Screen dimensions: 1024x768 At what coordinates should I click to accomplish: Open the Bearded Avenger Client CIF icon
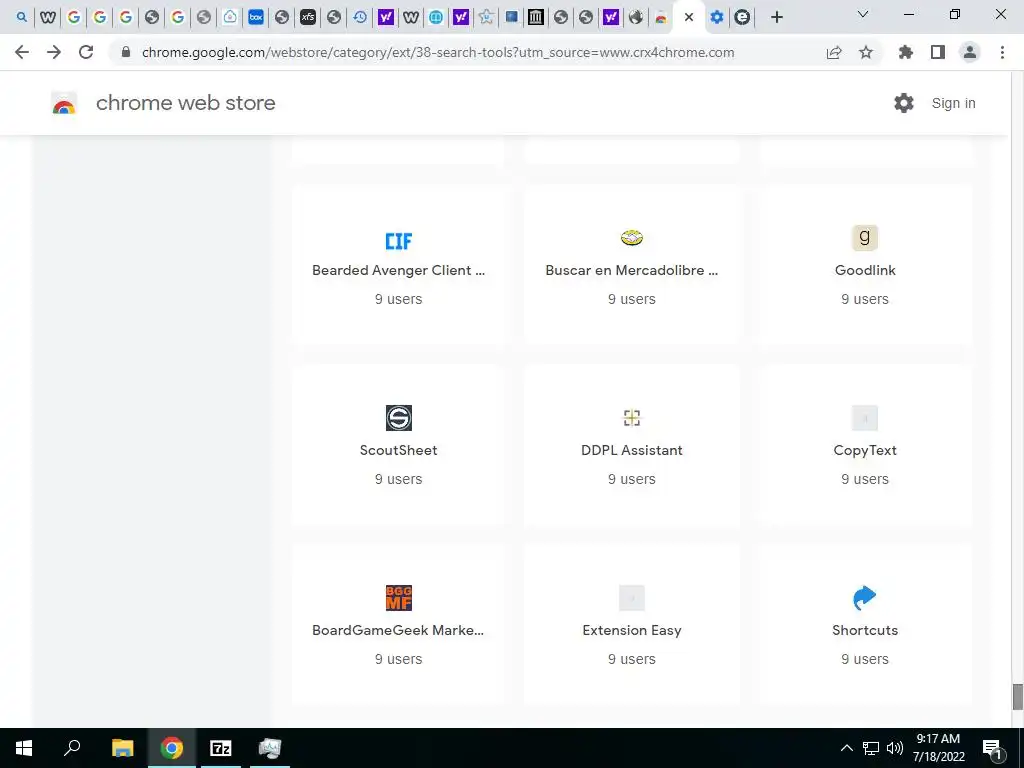tap(398, 241)
